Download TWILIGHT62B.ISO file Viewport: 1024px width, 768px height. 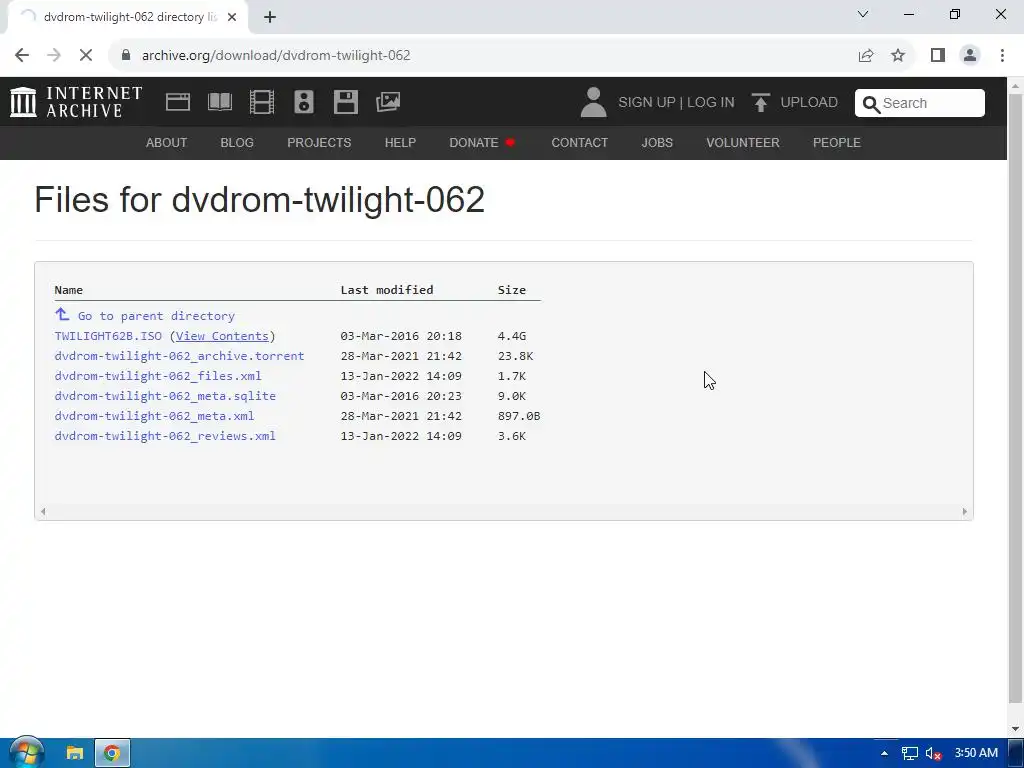tap(108, 336)
